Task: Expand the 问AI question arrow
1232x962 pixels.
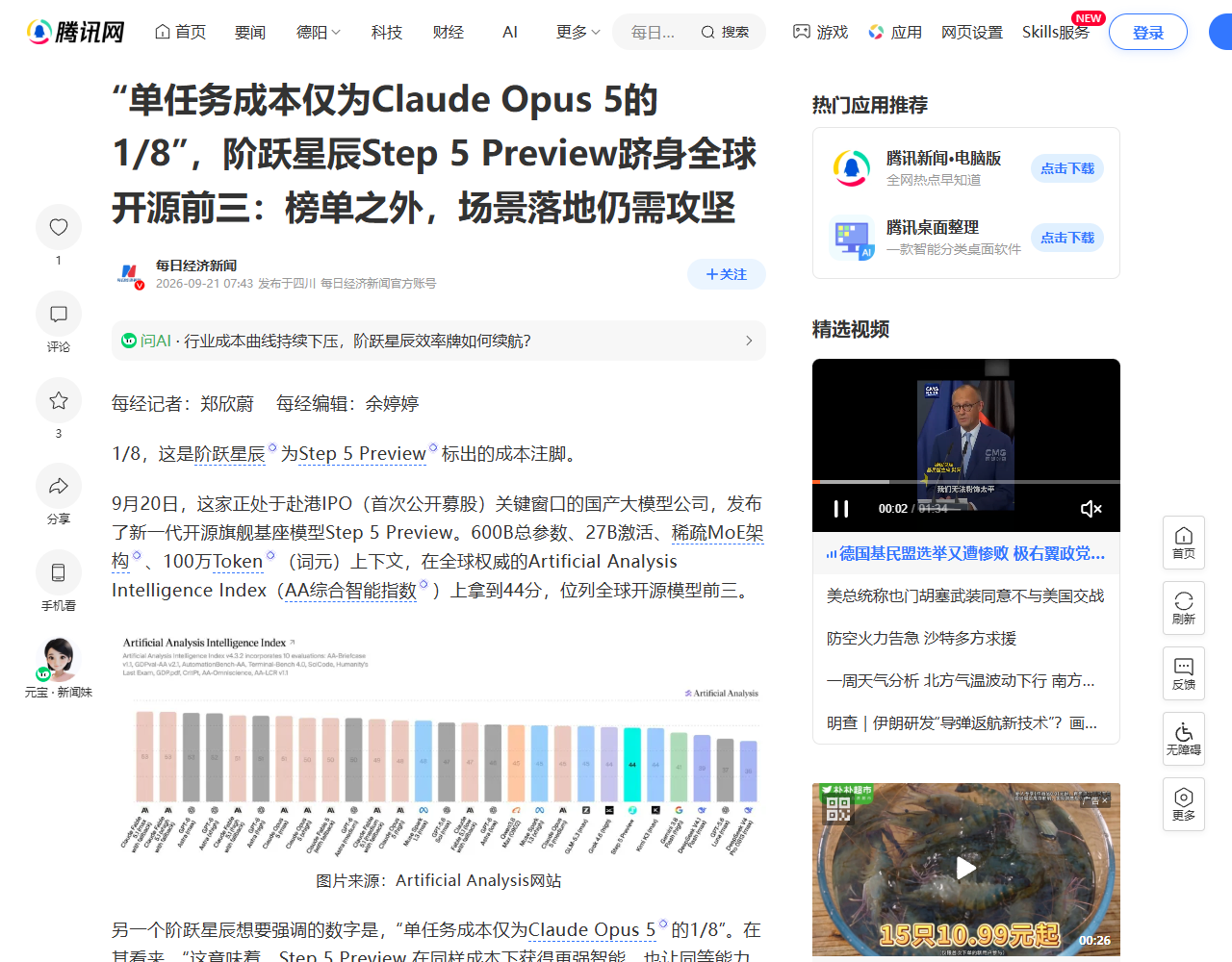Action: 749,341
